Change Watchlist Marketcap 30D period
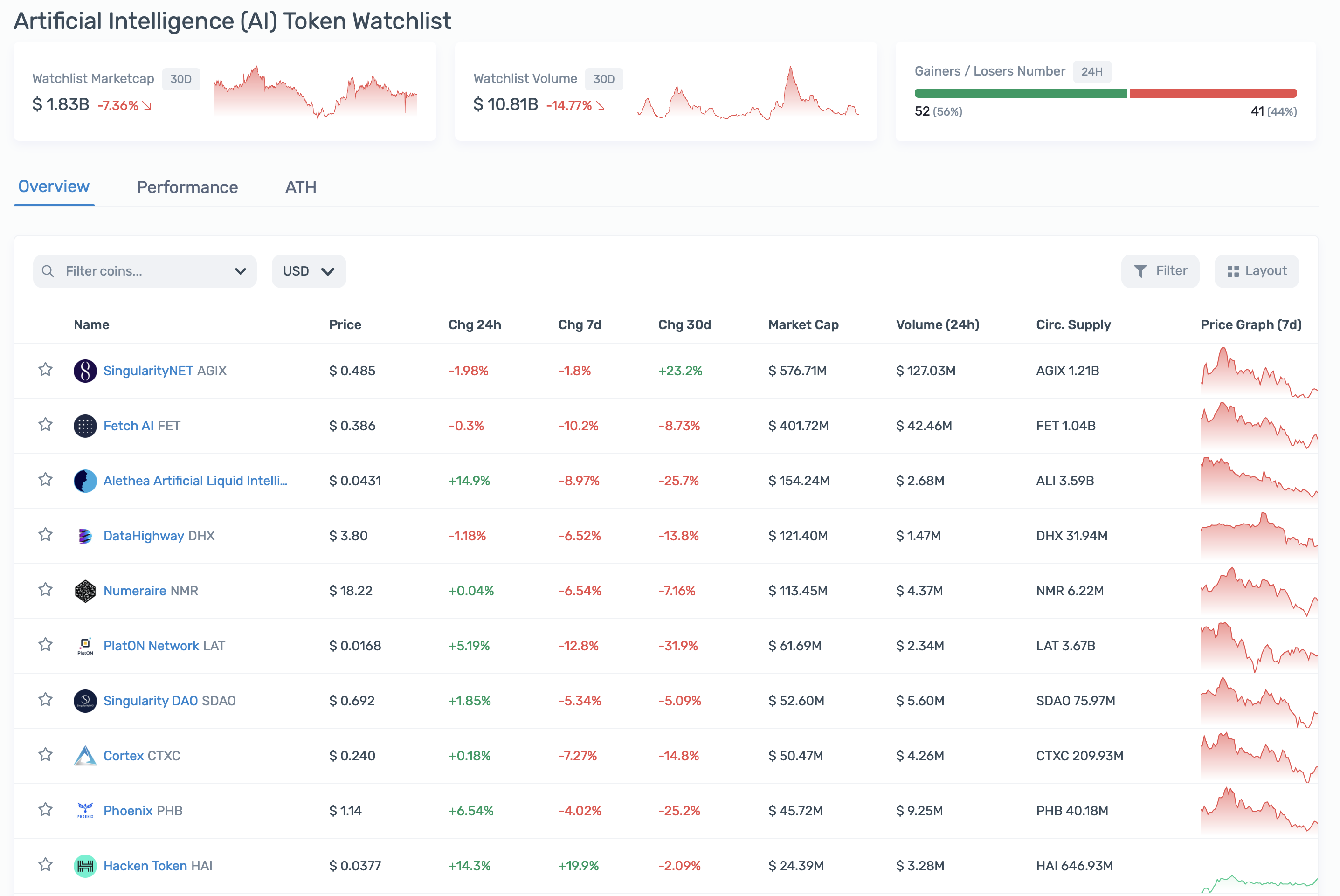 click(x=181, y=79)
